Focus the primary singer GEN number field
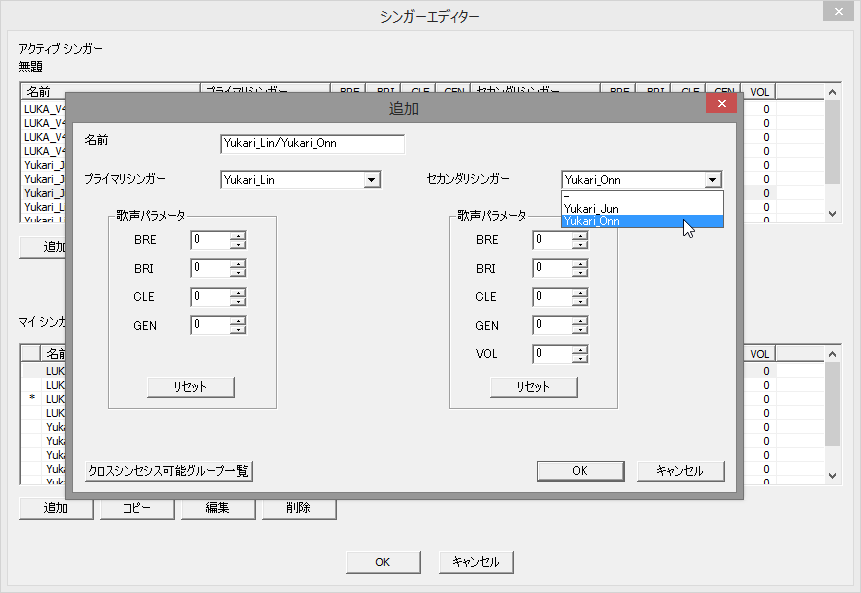The image size is (861, 593). pos(211,326)
